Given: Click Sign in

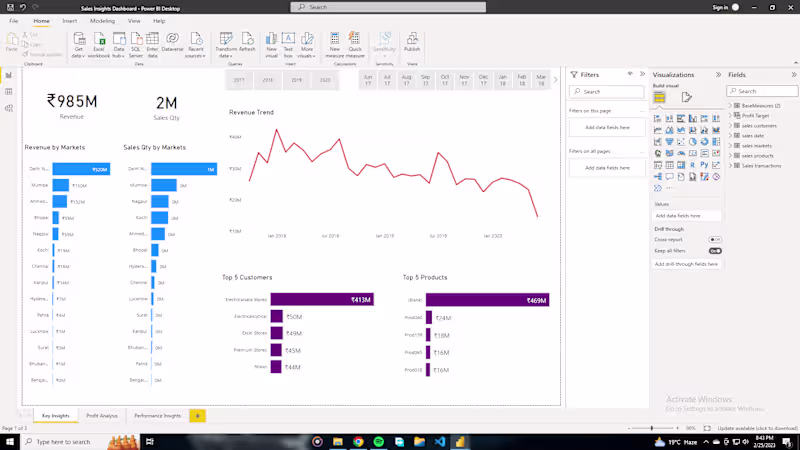Looking at the screenshot, I should point(720,7).
